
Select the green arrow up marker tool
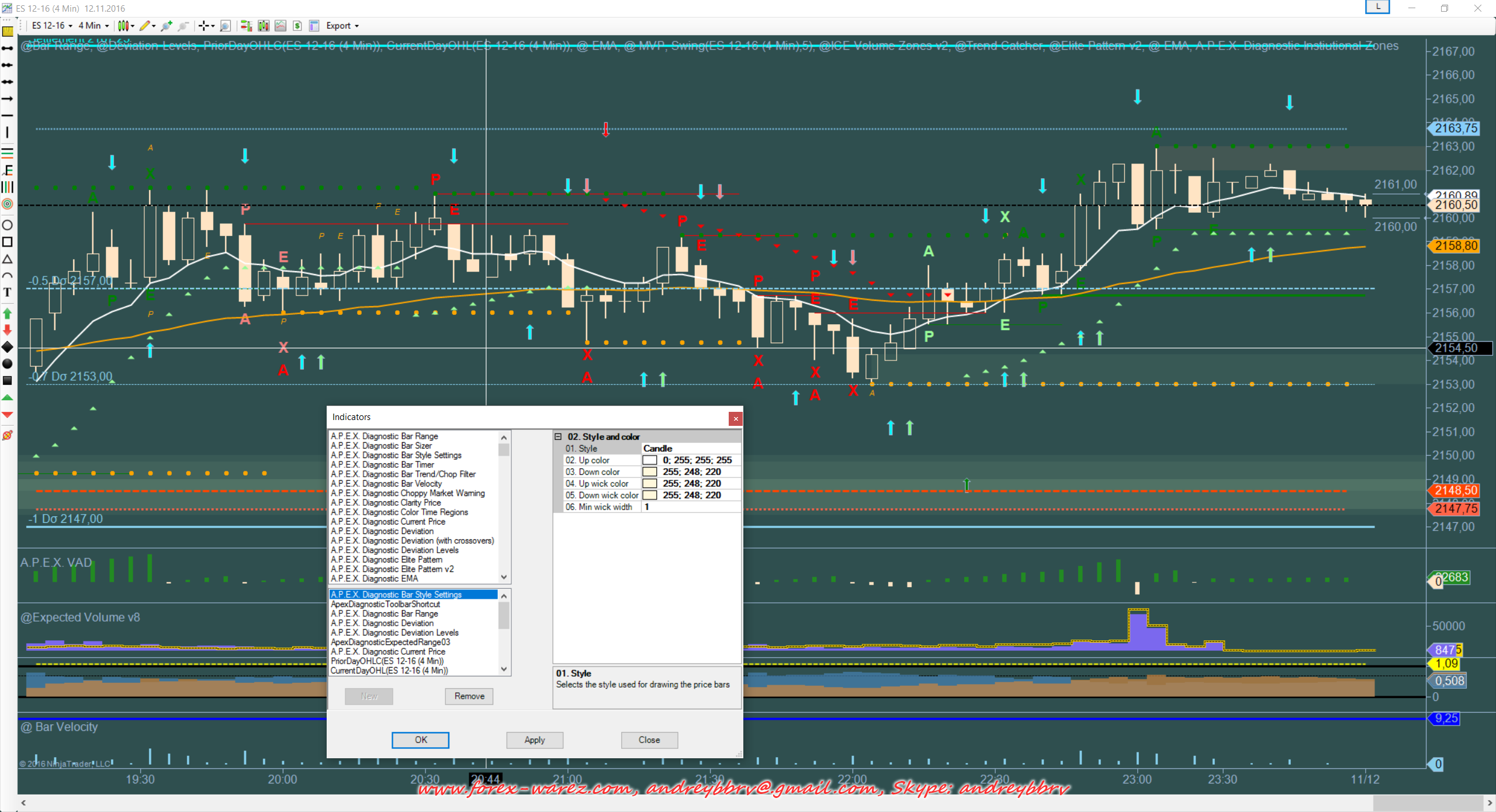click(x=8, y=314)
